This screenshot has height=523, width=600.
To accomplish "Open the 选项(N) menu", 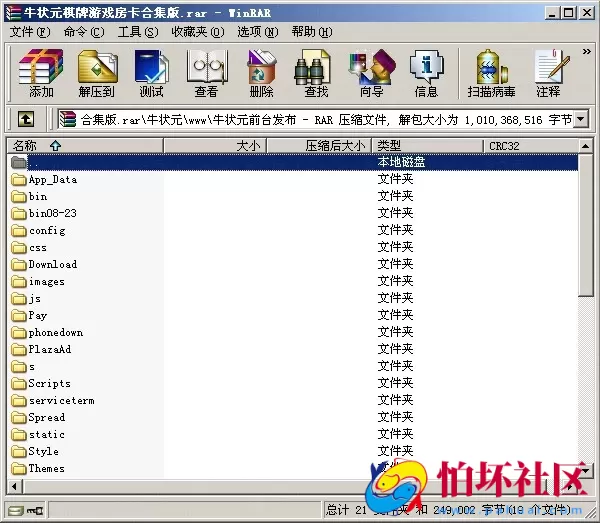I will 258,32.
